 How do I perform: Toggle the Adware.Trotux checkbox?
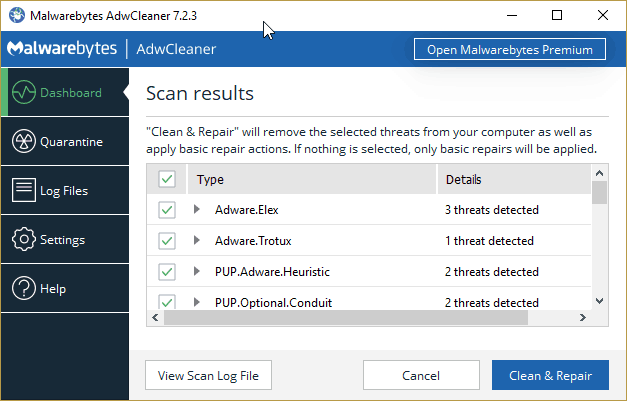[x=167, y=241]
